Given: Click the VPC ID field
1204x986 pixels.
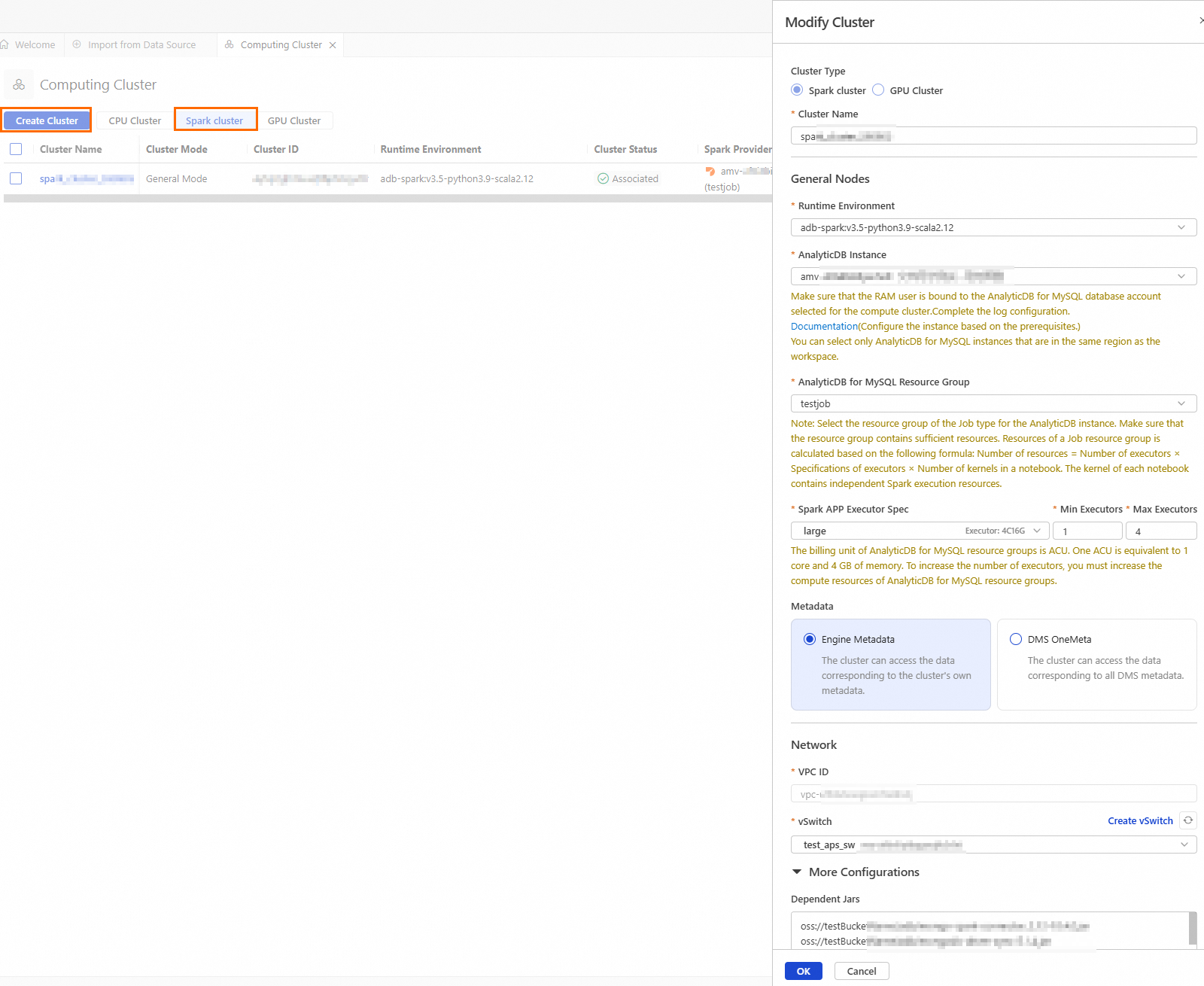Looking at the screenshot, I should (x=993, y=793).
